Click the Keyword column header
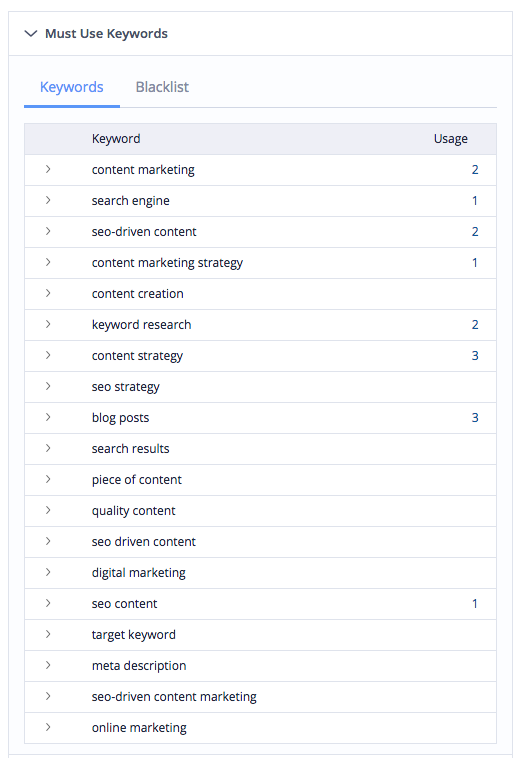 tap(116, 139)
